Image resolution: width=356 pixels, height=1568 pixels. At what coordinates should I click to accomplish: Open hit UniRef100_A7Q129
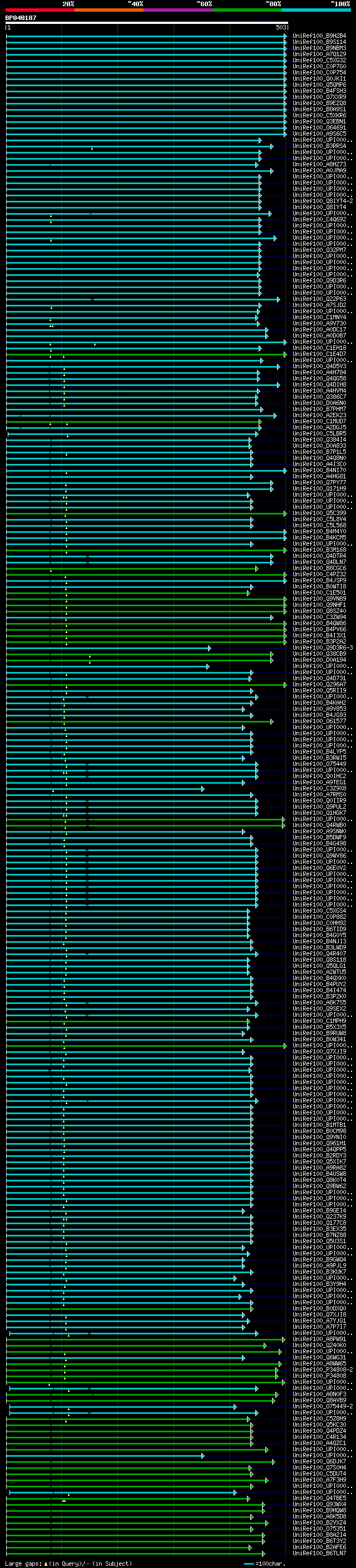319,54
